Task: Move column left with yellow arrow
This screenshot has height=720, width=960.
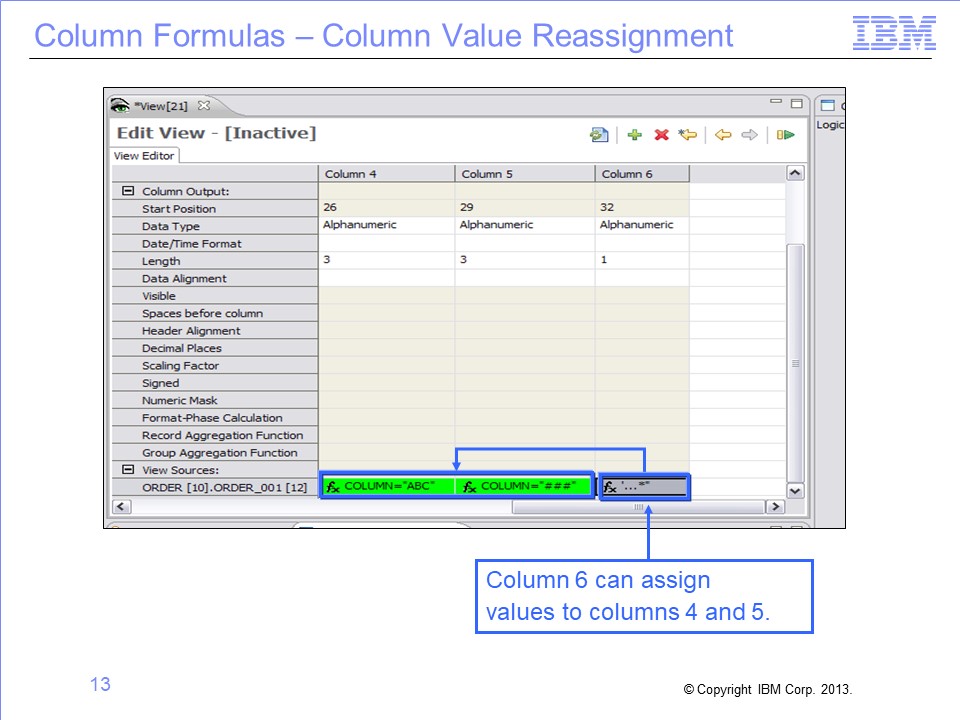Action: (723, 135)
